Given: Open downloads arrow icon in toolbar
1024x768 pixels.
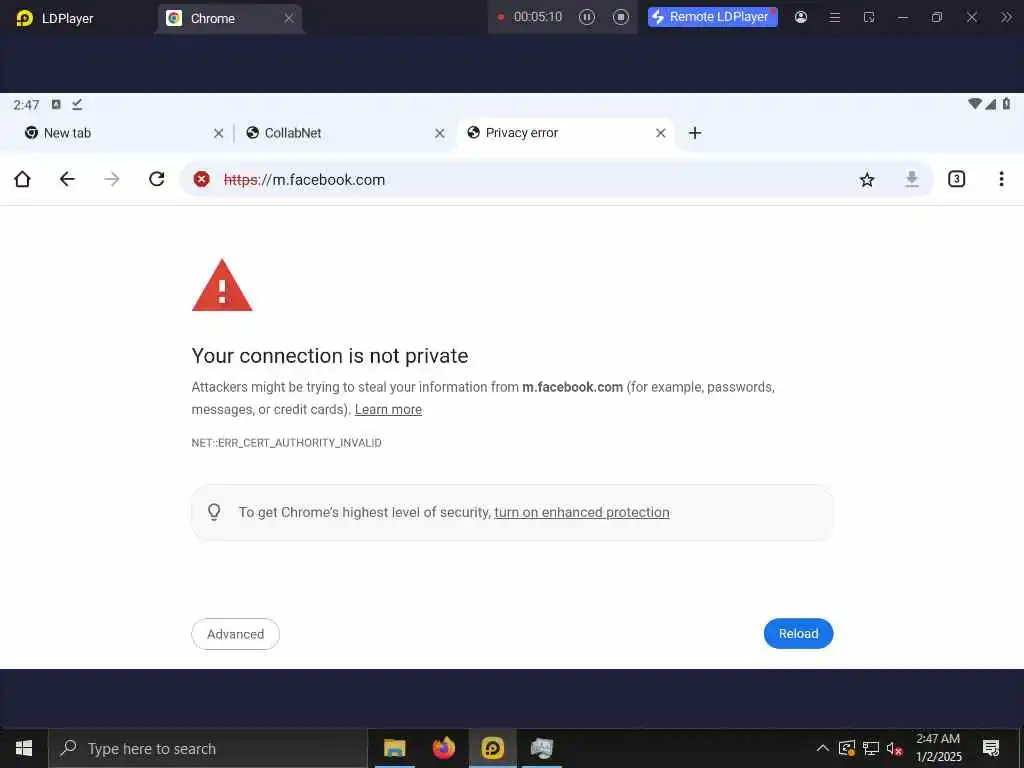Looking at the screenshot, I should coord(912,179).
